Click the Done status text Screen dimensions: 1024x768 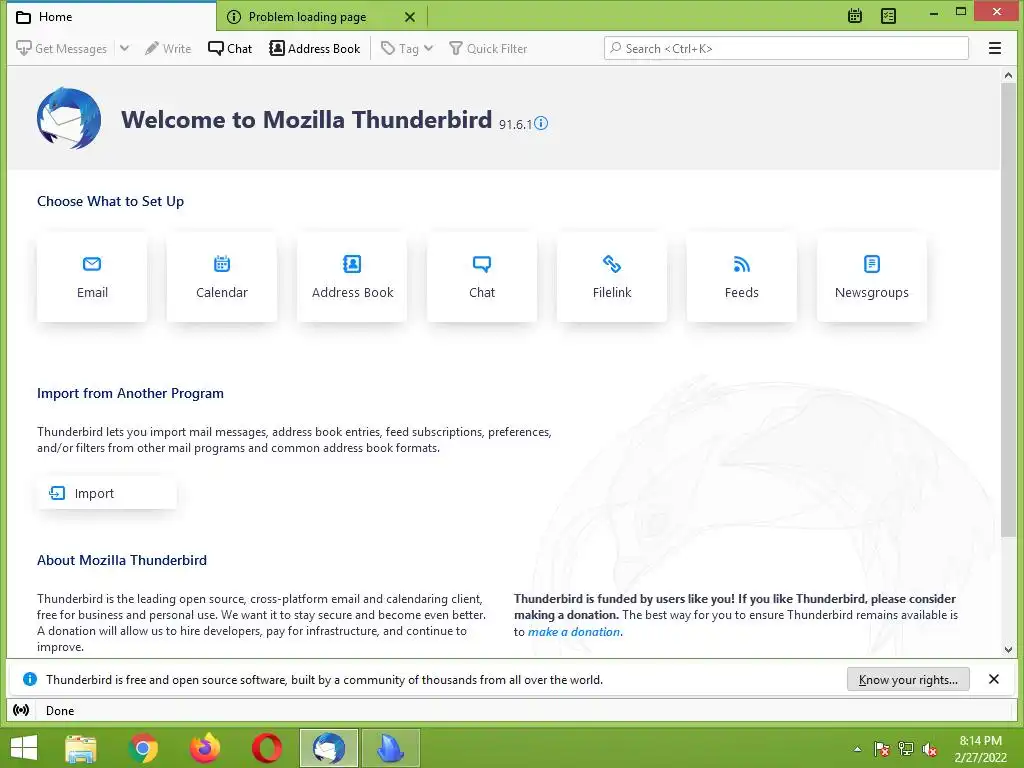(59, 711)
